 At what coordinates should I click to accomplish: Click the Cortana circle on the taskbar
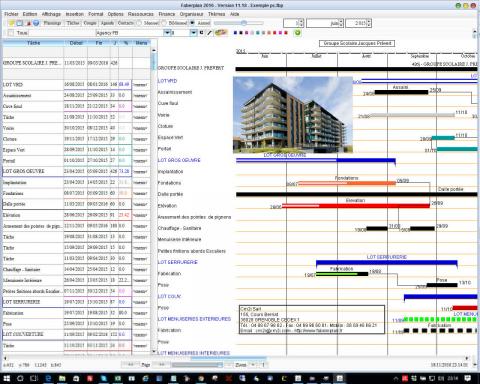click(x=20, y=378)
